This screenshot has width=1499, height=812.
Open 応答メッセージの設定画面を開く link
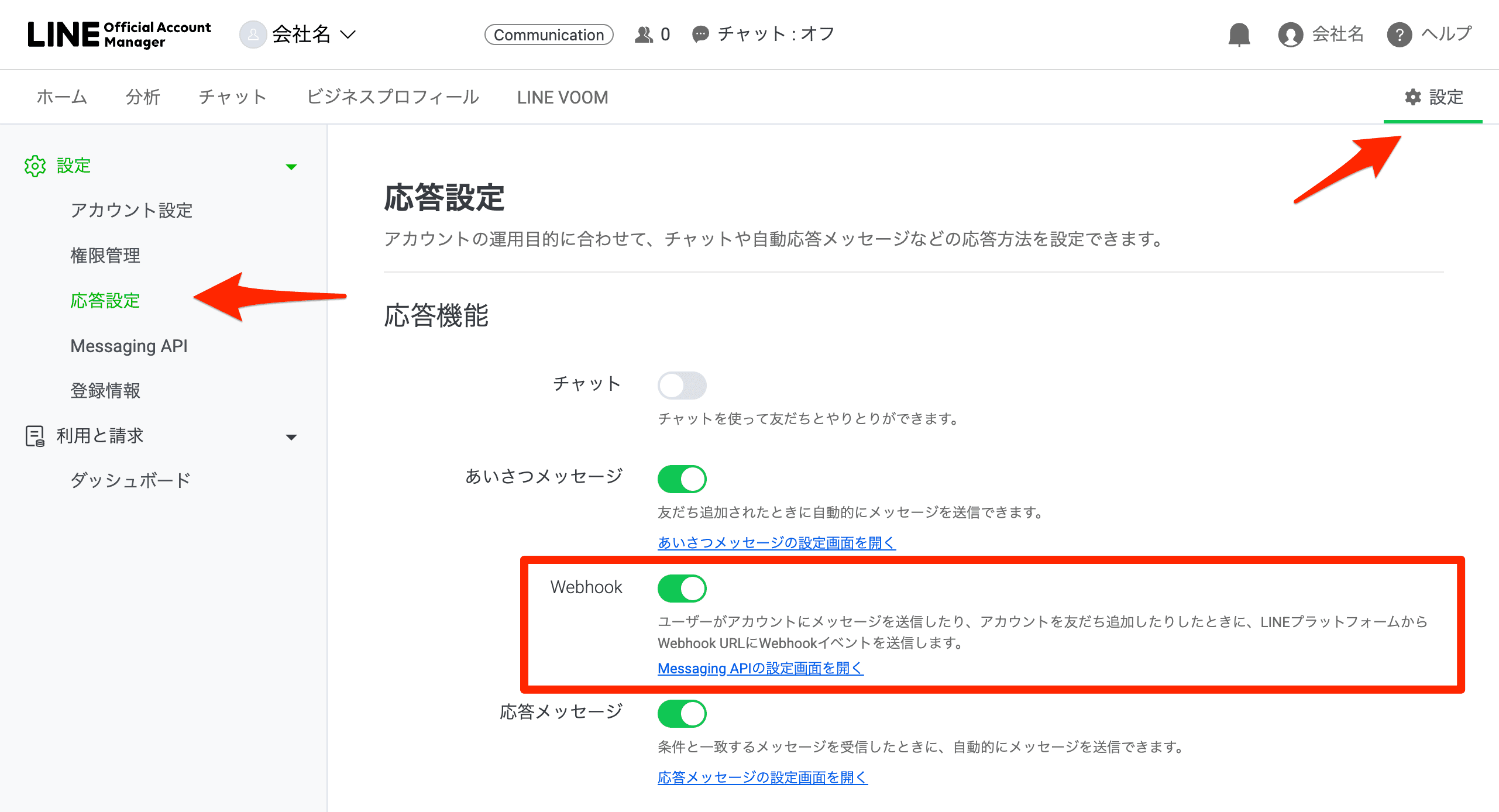tap(763, 777)
